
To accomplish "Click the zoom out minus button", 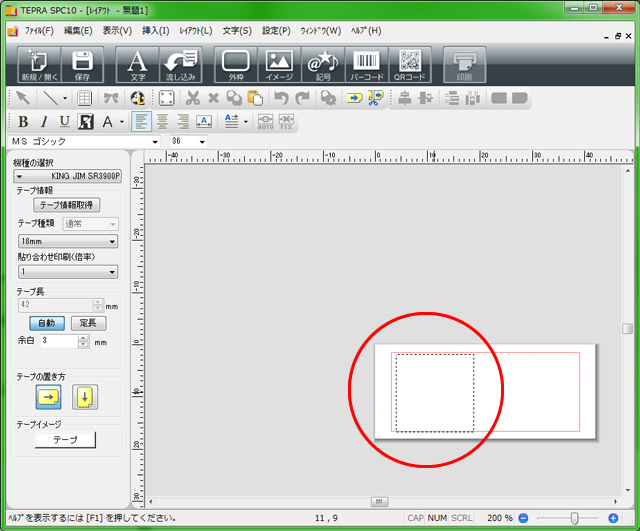I will 523,518.
